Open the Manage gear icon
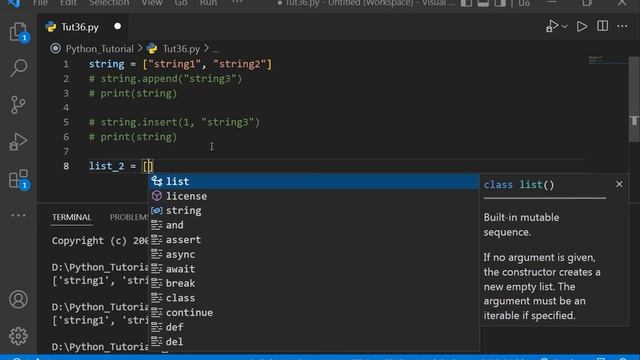The image size is (640, 360). (18, 336)
